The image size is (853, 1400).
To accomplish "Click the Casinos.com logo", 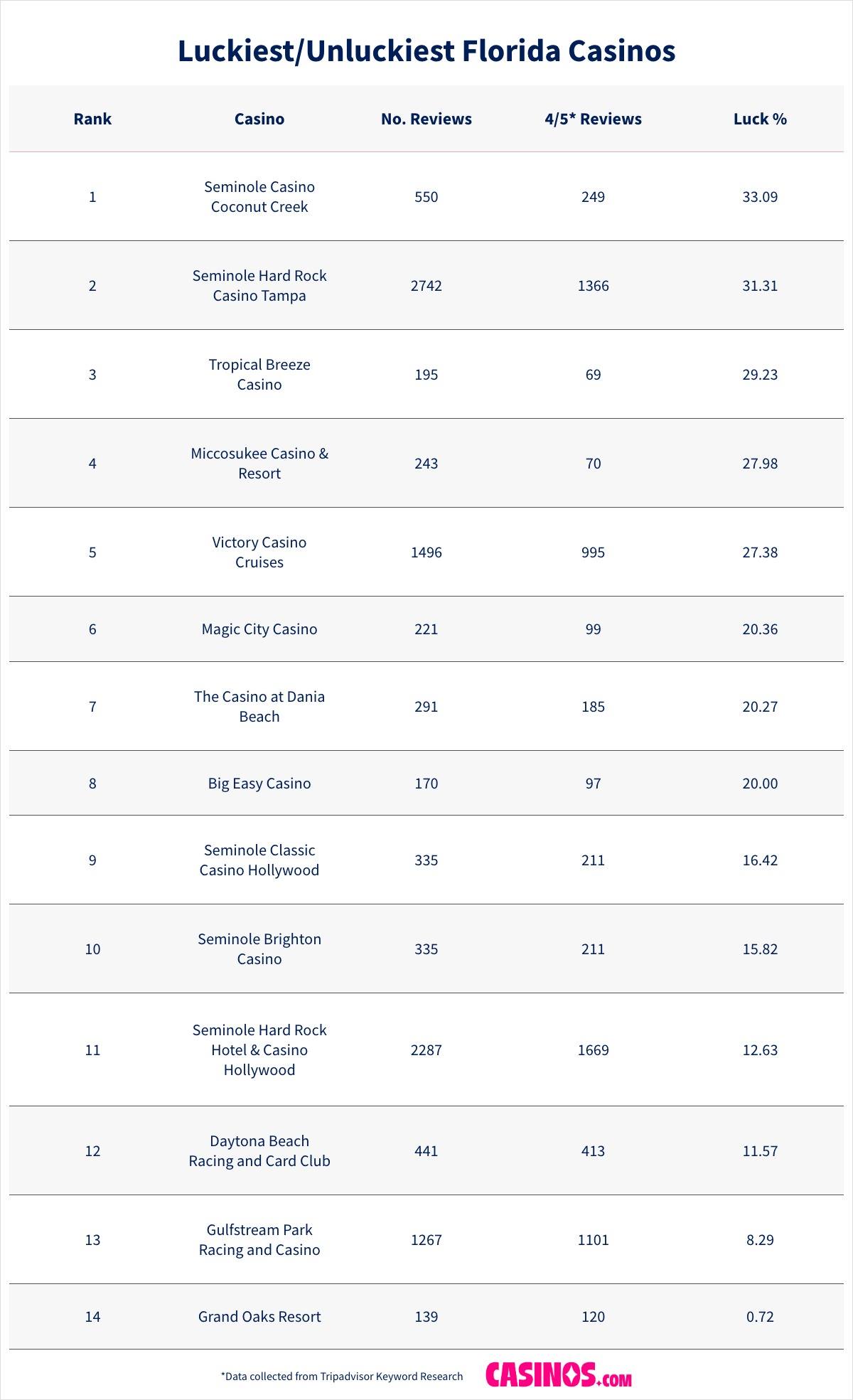I will pyautogui.click(x=558, y=1374).
